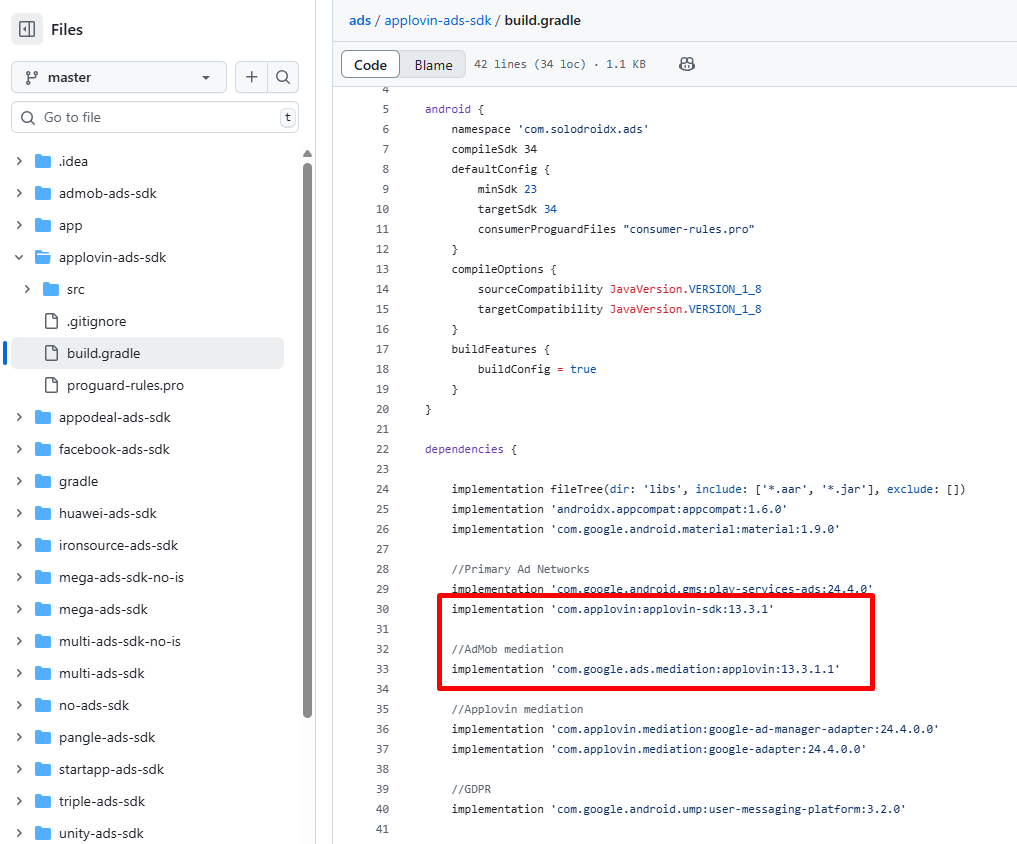Image resolution: width=1017 pixels, height=844 pixels.
Task: Expand the ironsource-ads-sdk folder chevron
Action: [x=19, y=545]
